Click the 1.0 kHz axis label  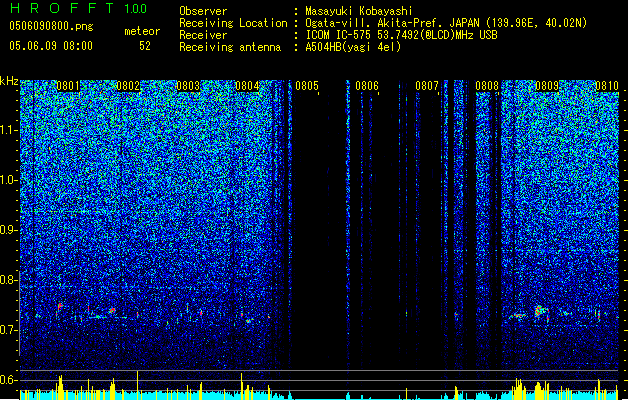pos(9,180)
